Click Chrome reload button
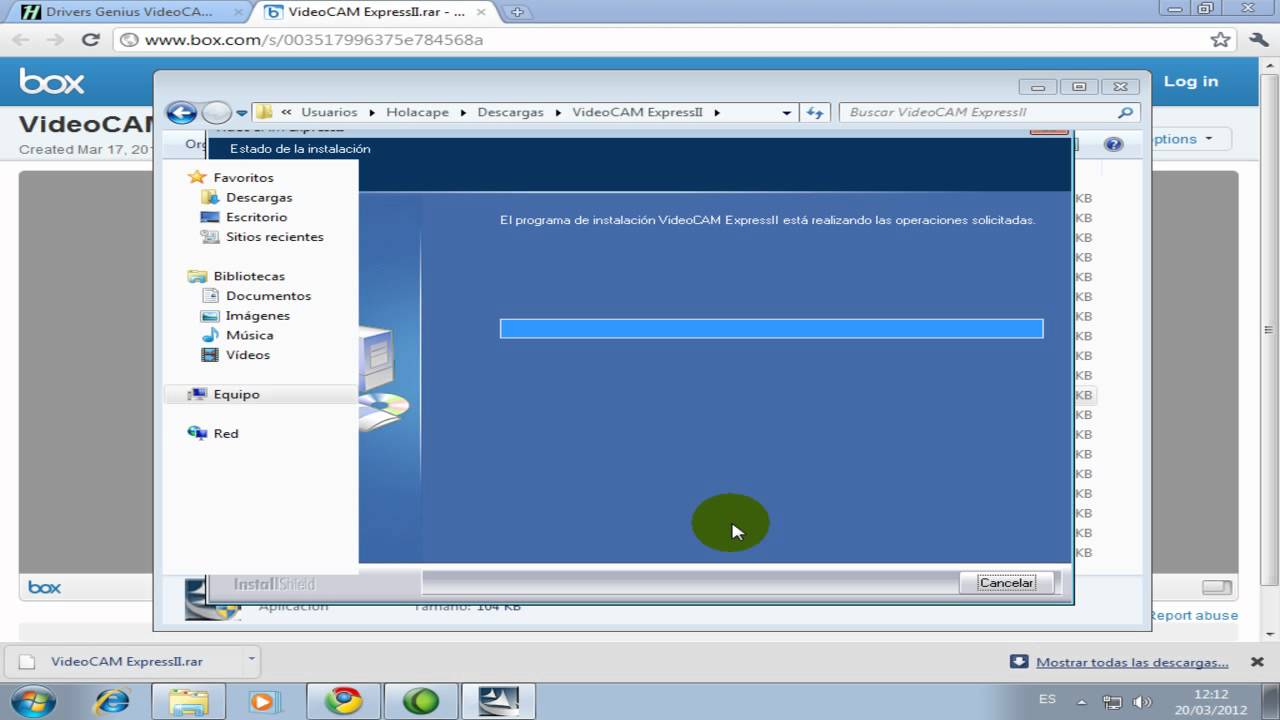The height and width of the screenshot is (720, 1280). (91, 40)
